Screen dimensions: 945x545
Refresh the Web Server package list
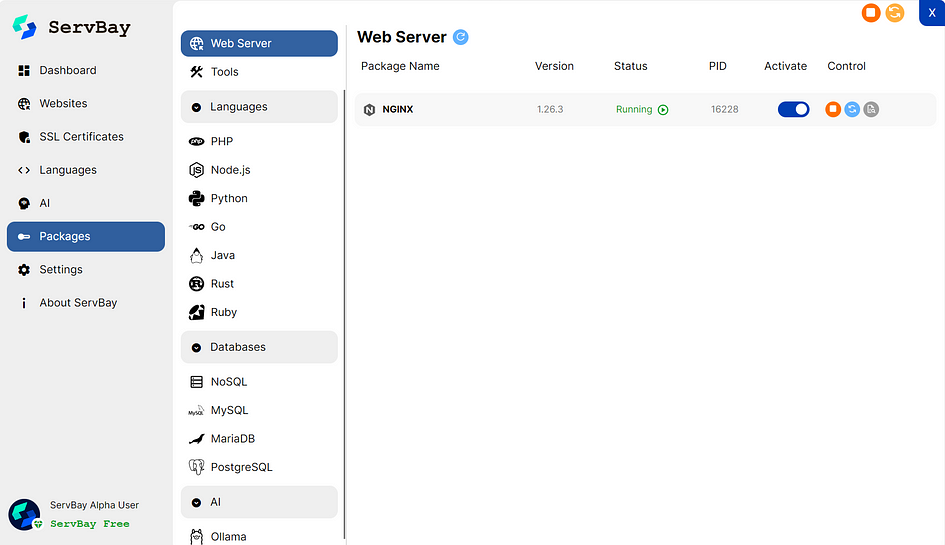[x=460, y=37]
